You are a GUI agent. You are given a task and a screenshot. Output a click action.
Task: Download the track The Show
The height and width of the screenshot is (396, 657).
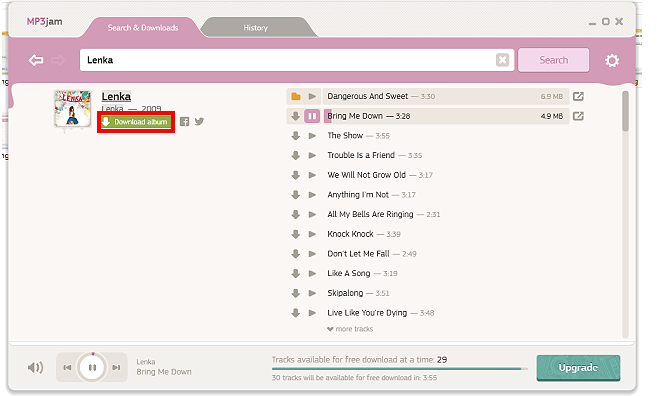click(296, 136)
